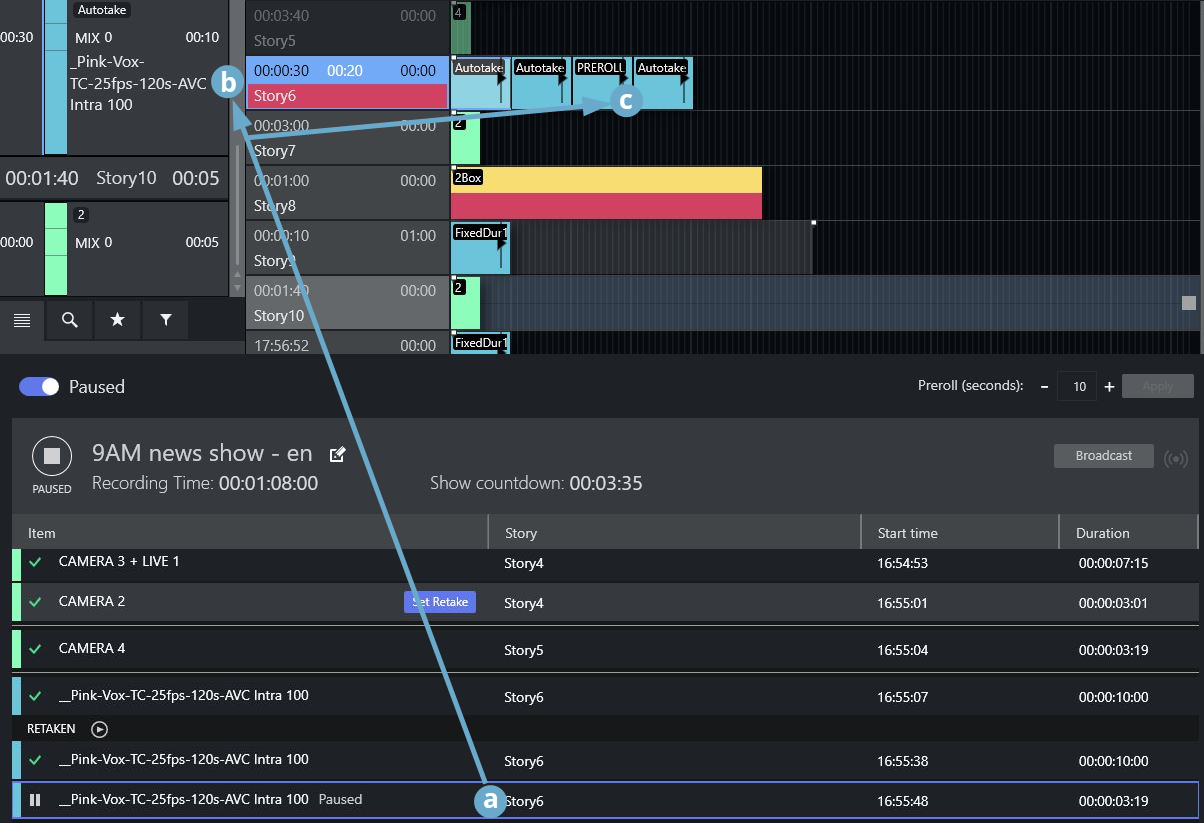Click Set Retake on CAMERA 2
1204x823 pixels.
[x=440, y=602]
